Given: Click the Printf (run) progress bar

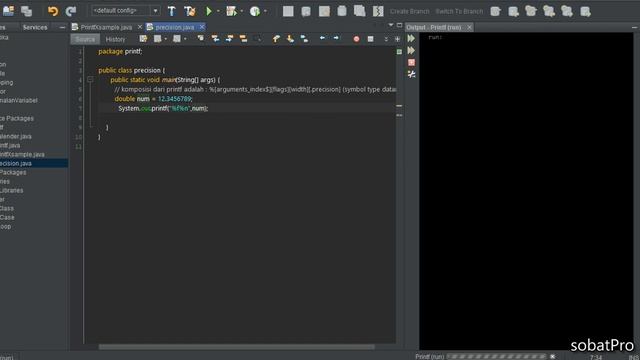Looking at the screenshot, I should pyautogui.click(x=496, y=356).
